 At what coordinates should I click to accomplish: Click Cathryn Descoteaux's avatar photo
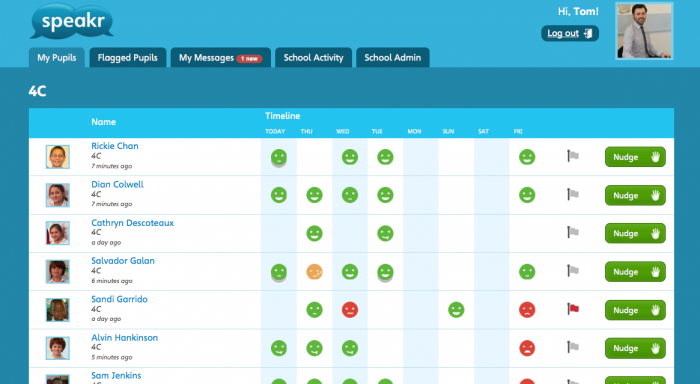pos(58,233)
